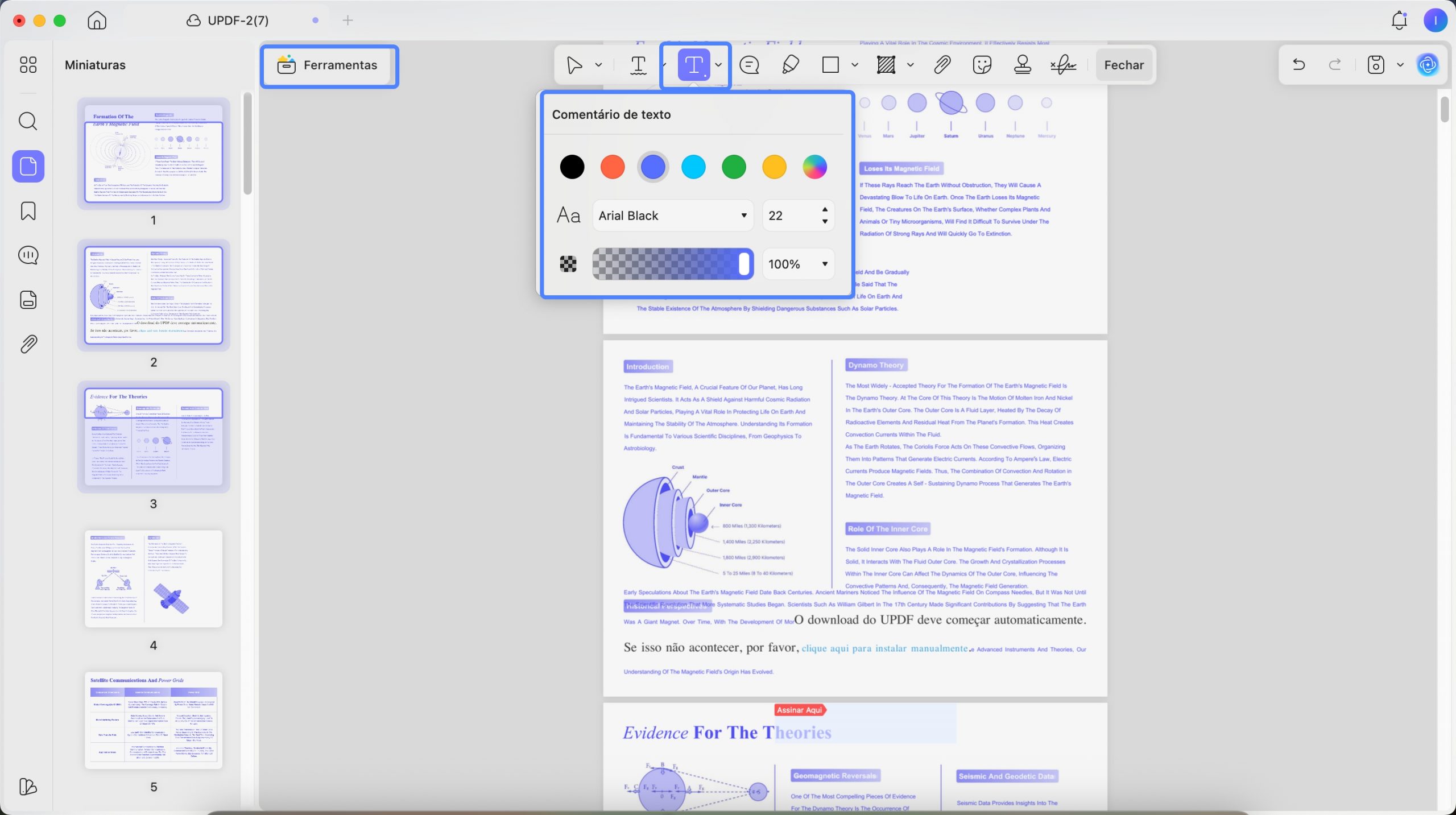Screen dimensions: 1456x815
Task: Open the search panel in sidebar
Action: [x=28, y=121]
